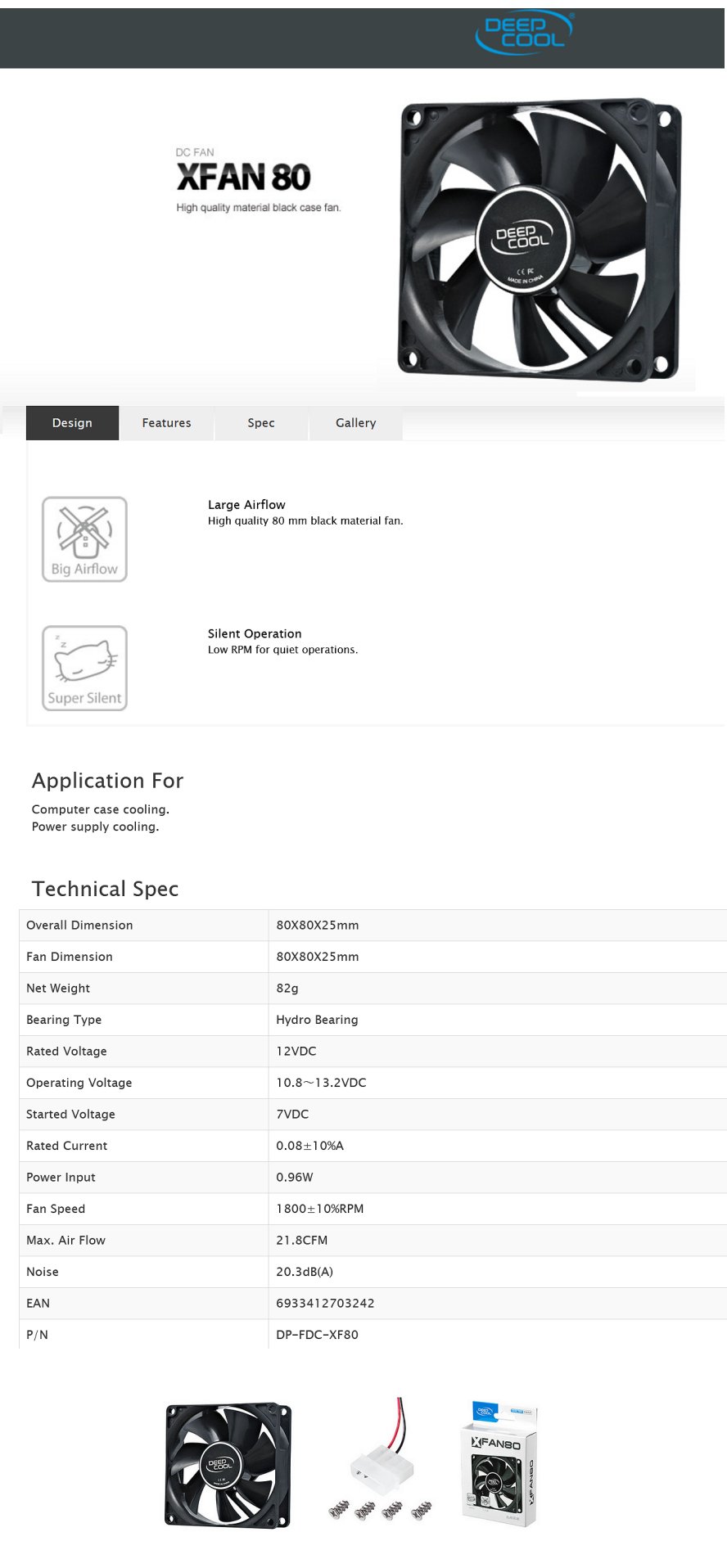Image resolution: width=727 pixels, height=1568 pixels.
Task: Click the 'Max. Air Flow' row label
Action: pyautogui.click(x=65, y=1240)
